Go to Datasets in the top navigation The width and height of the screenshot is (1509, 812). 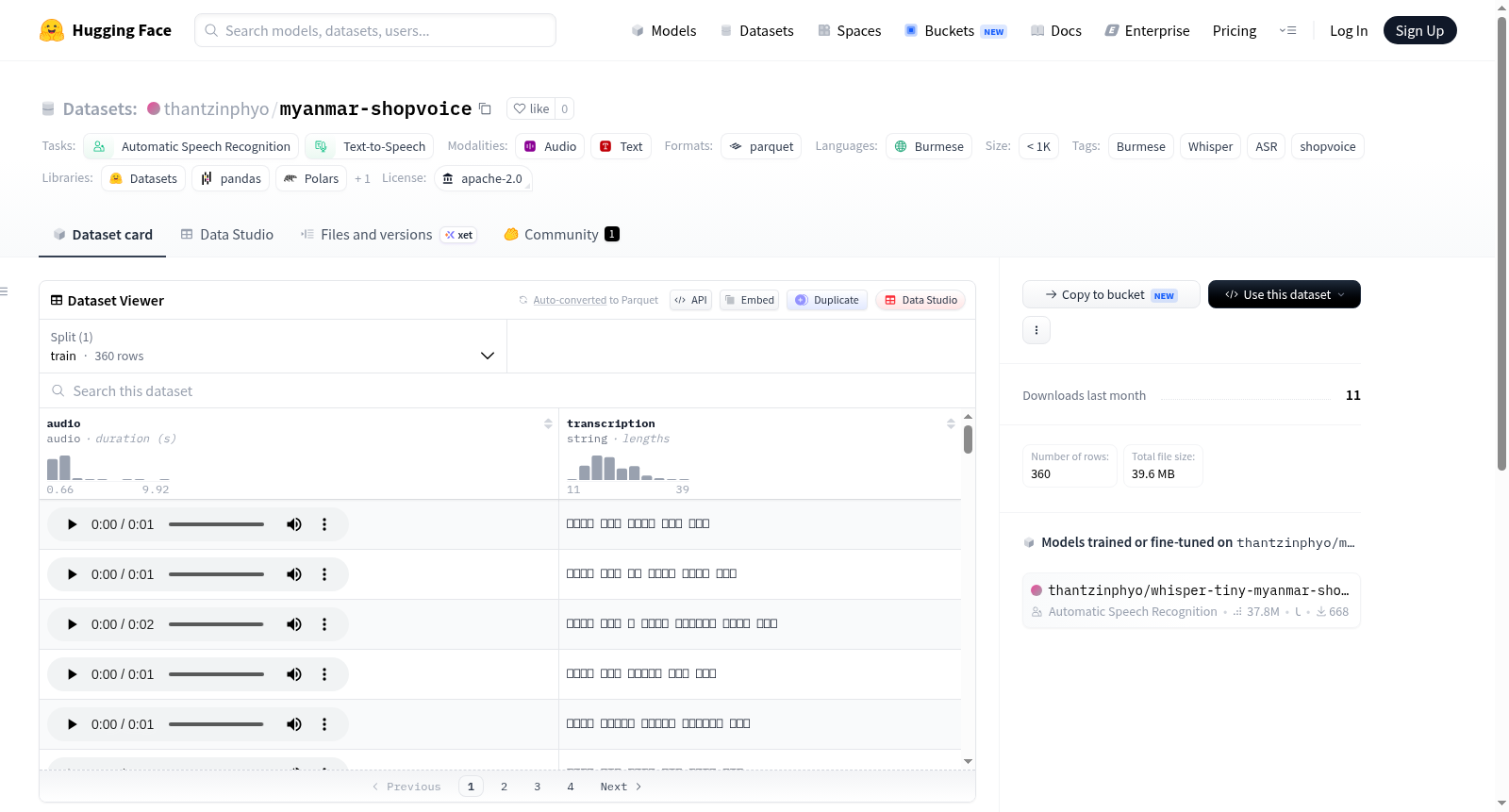[x=757, y=30]
